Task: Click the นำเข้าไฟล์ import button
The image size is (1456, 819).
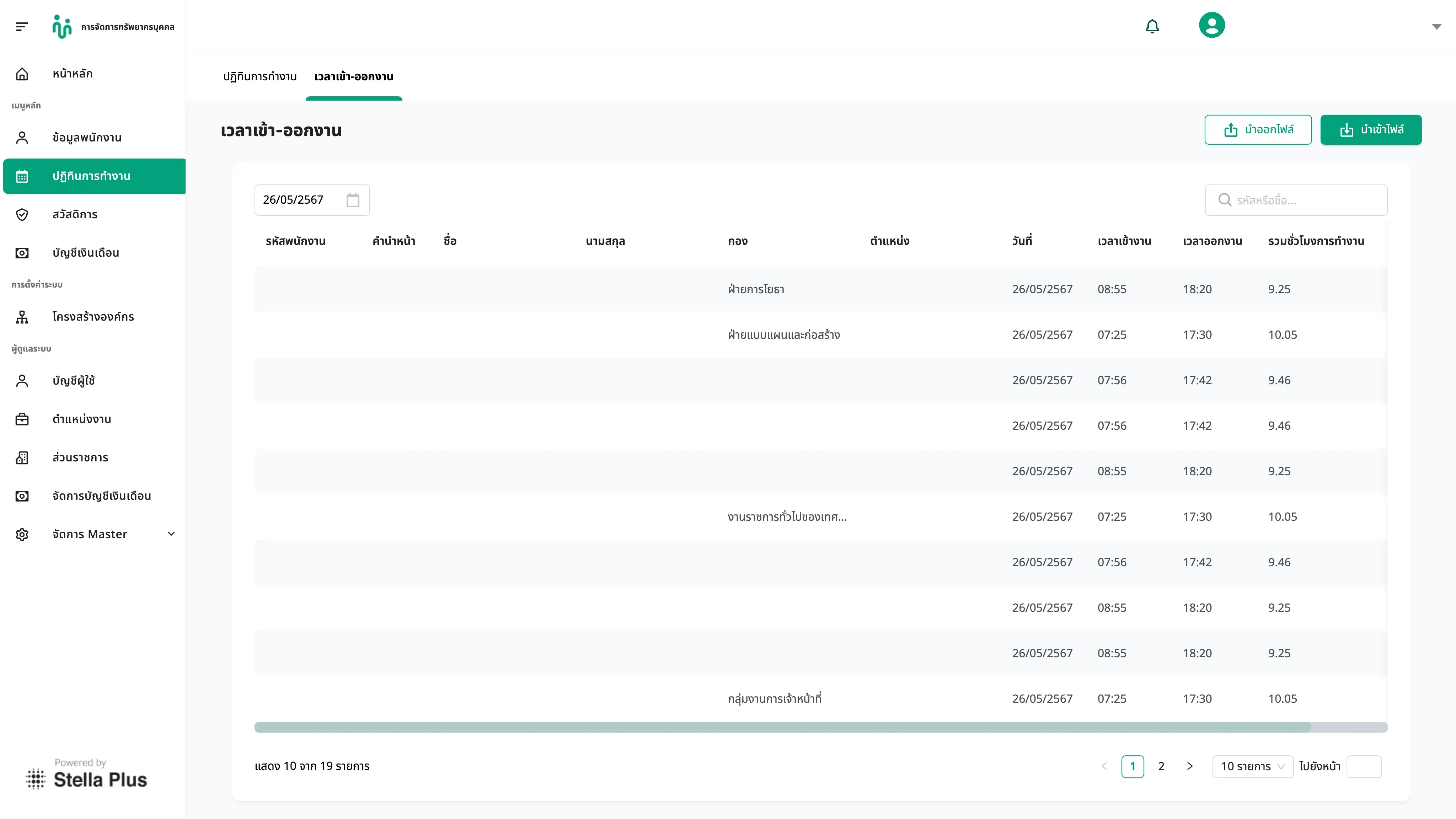Action: click(1371, 130)
